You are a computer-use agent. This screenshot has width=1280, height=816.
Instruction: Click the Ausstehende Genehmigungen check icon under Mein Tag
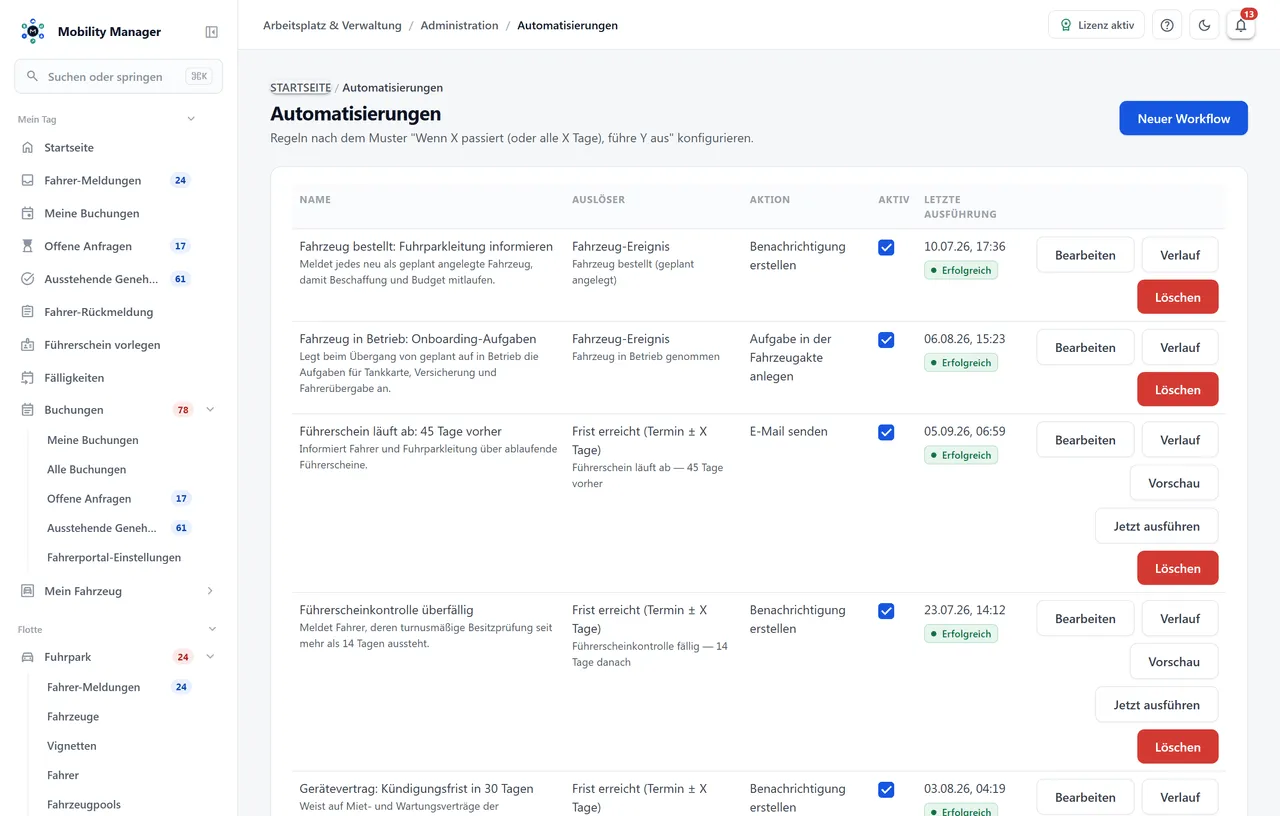[28, 279]
